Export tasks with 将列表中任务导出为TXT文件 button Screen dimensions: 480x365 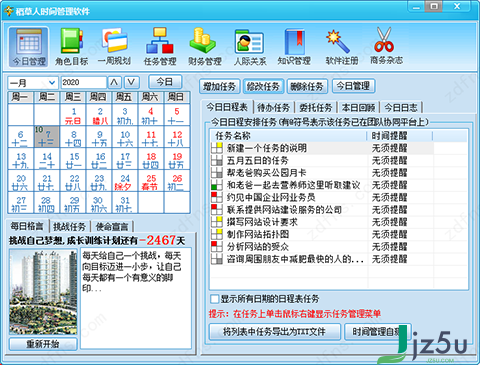275,331
